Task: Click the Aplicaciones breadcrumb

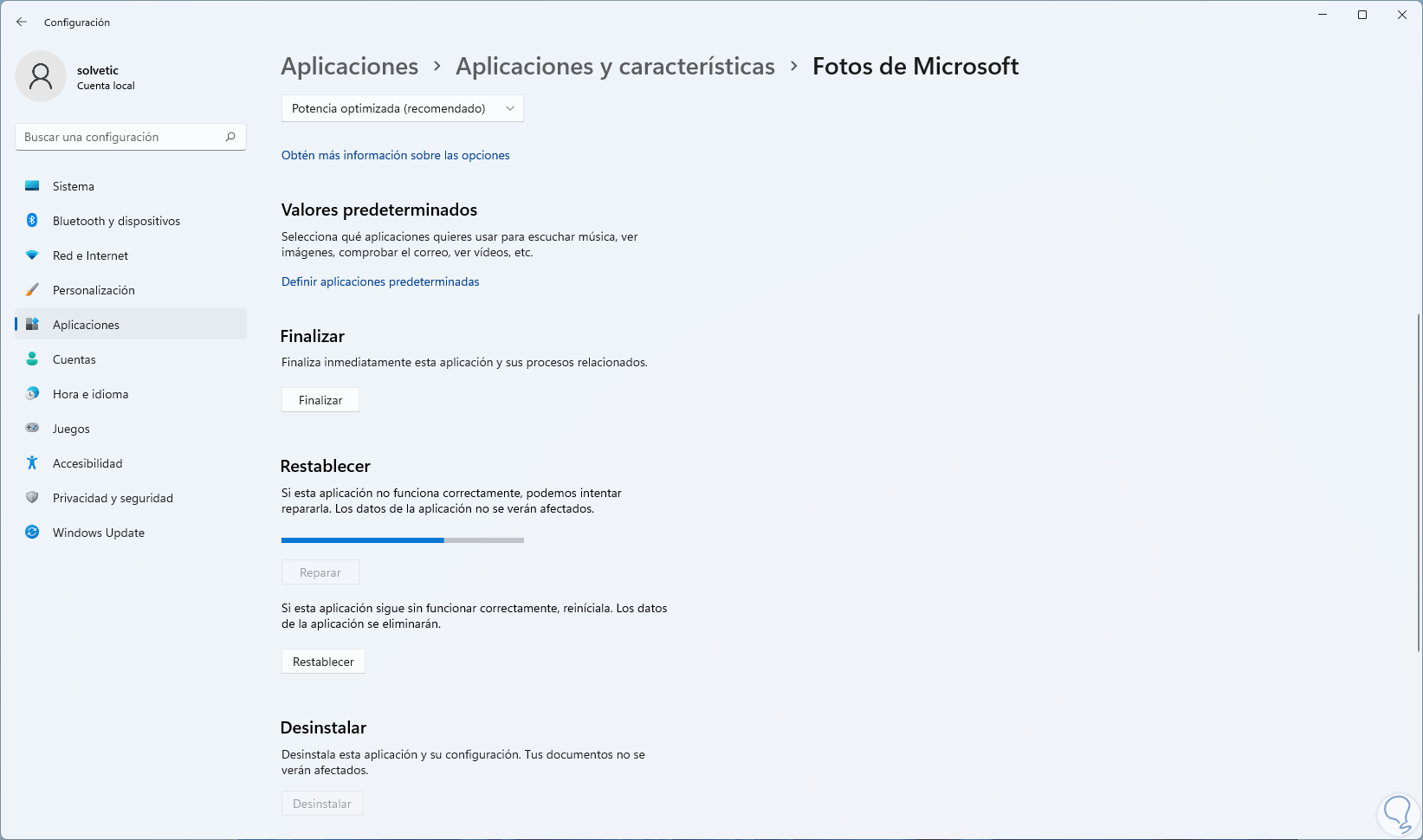Action: [350, 66]
